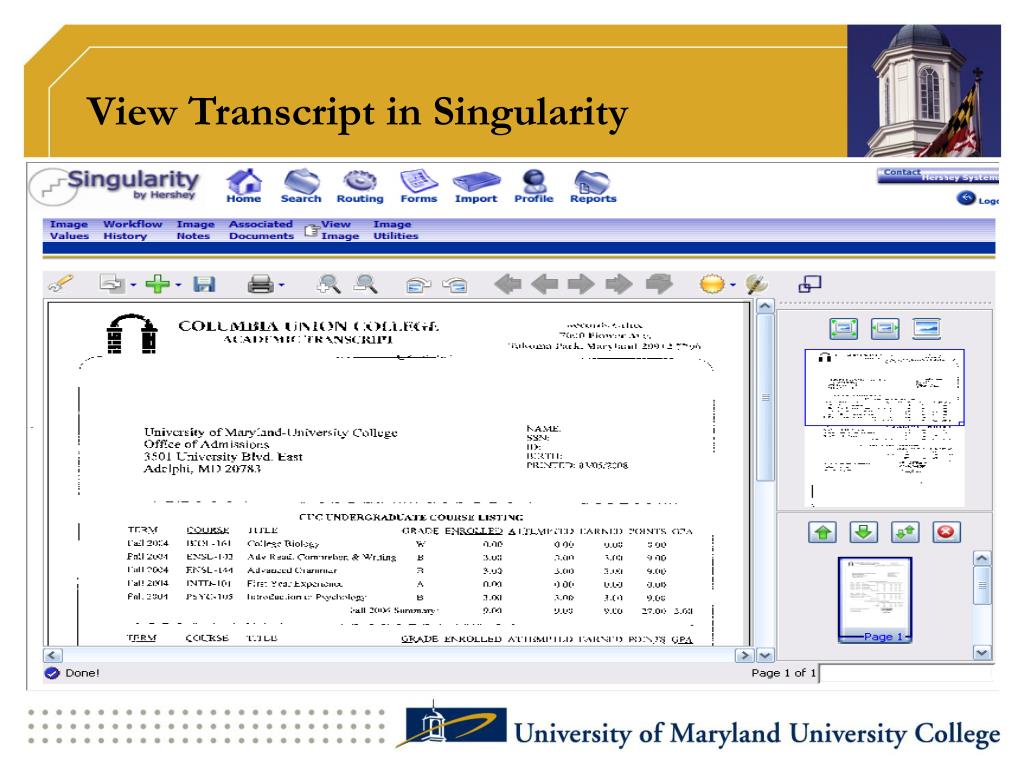
Task: Print the image using the printer icon
Action: point(261,284)
